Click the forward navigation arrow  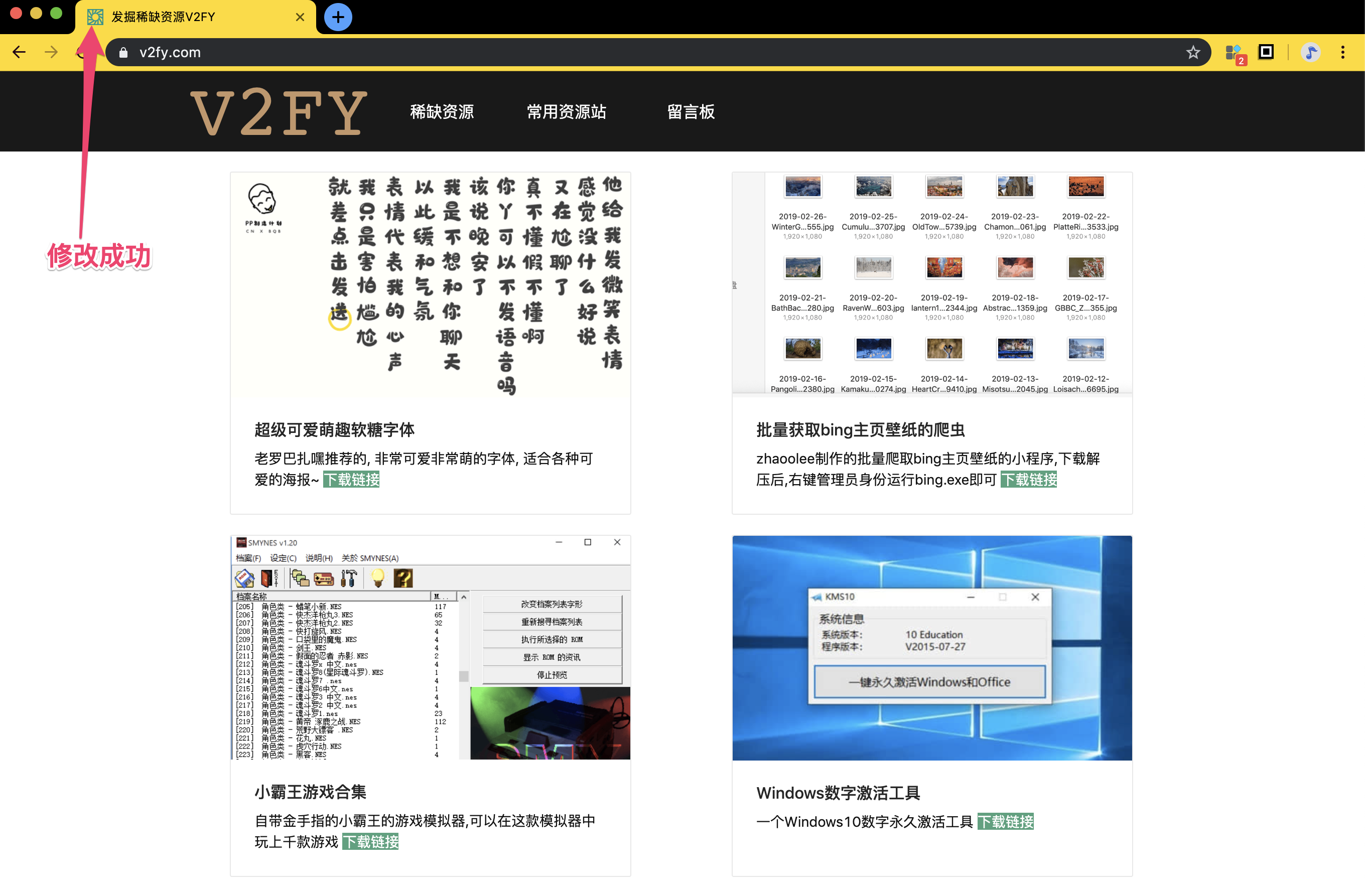coord(51,52)
